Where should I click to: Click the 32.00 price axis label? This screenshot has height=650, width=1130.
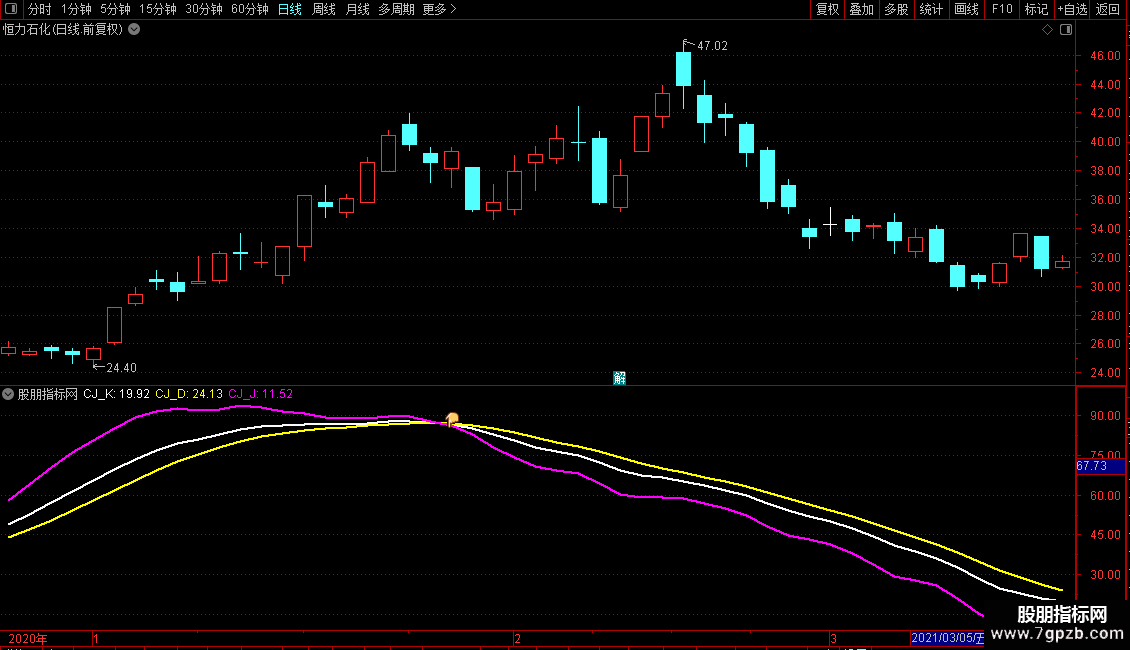(x=1105, y=257)
